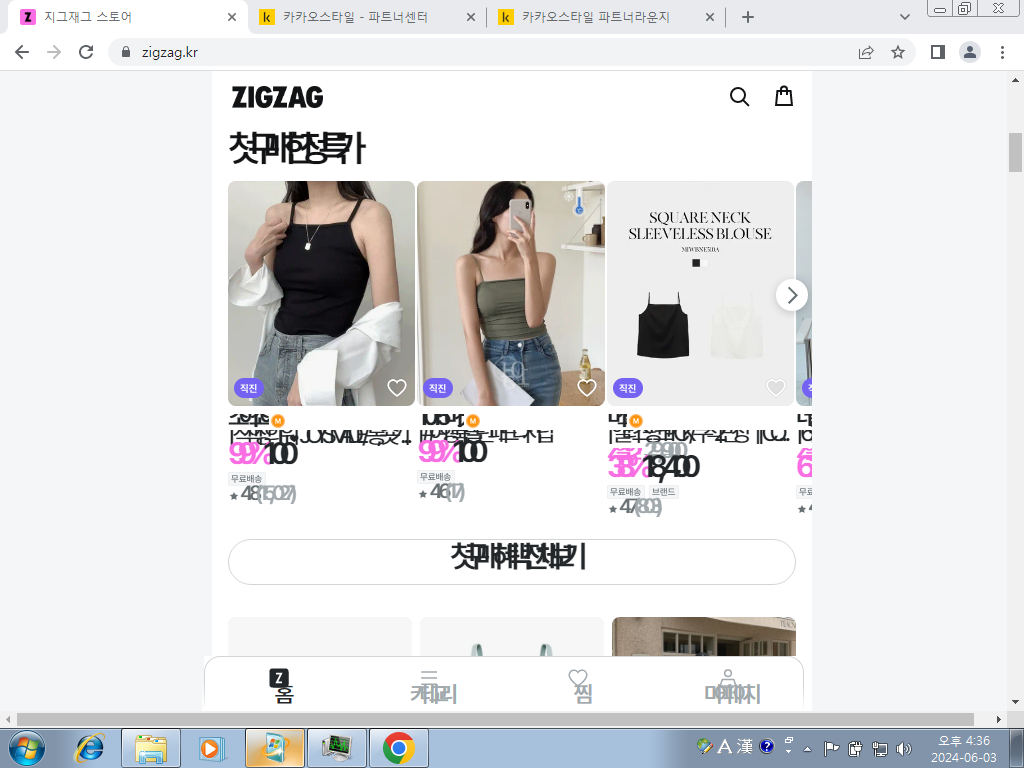
Task: Click the browser forward arrow
Action: click(x=54, y=52)
